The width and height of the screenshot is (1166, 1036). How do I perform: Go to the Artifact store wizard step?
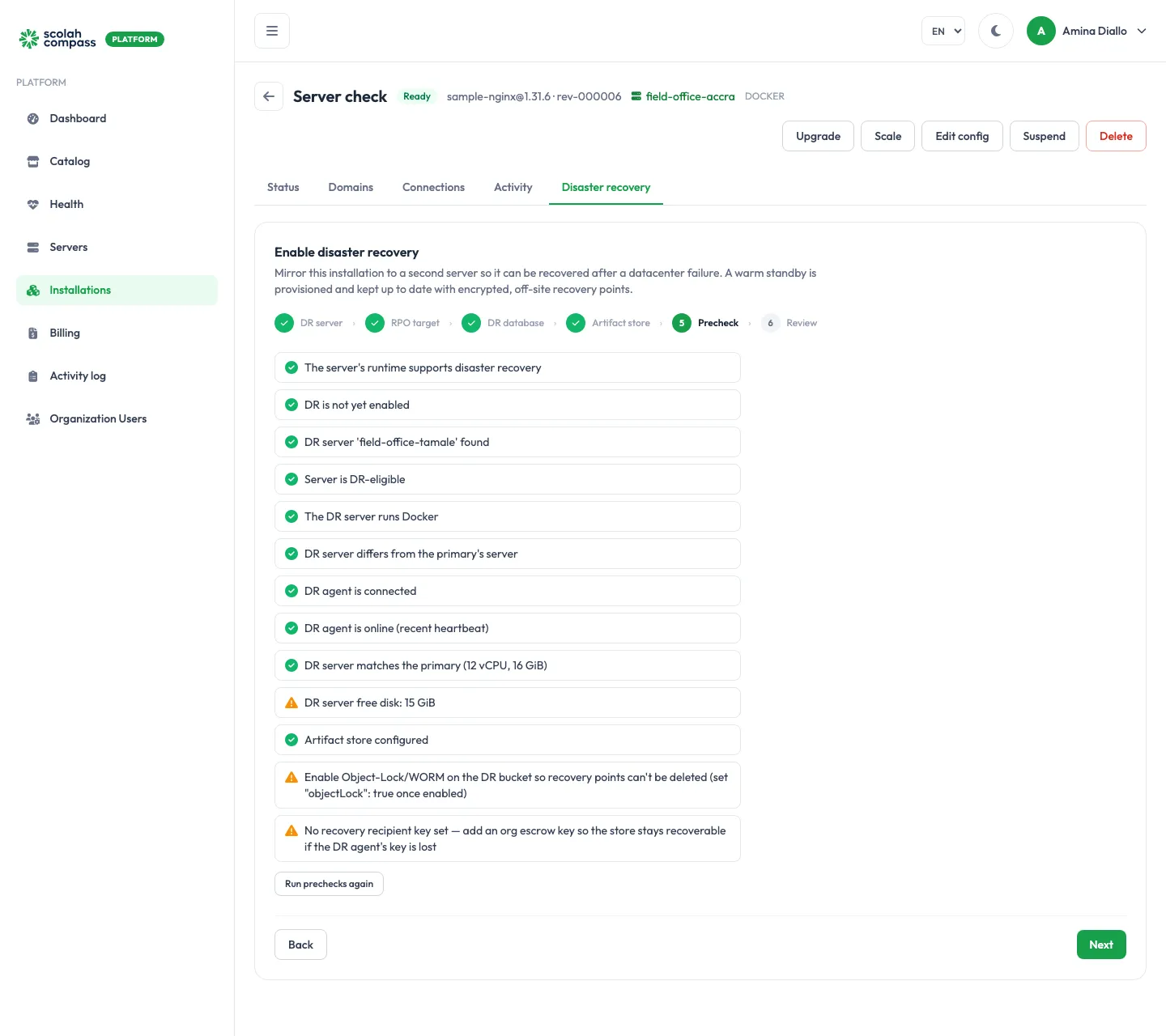608,323
